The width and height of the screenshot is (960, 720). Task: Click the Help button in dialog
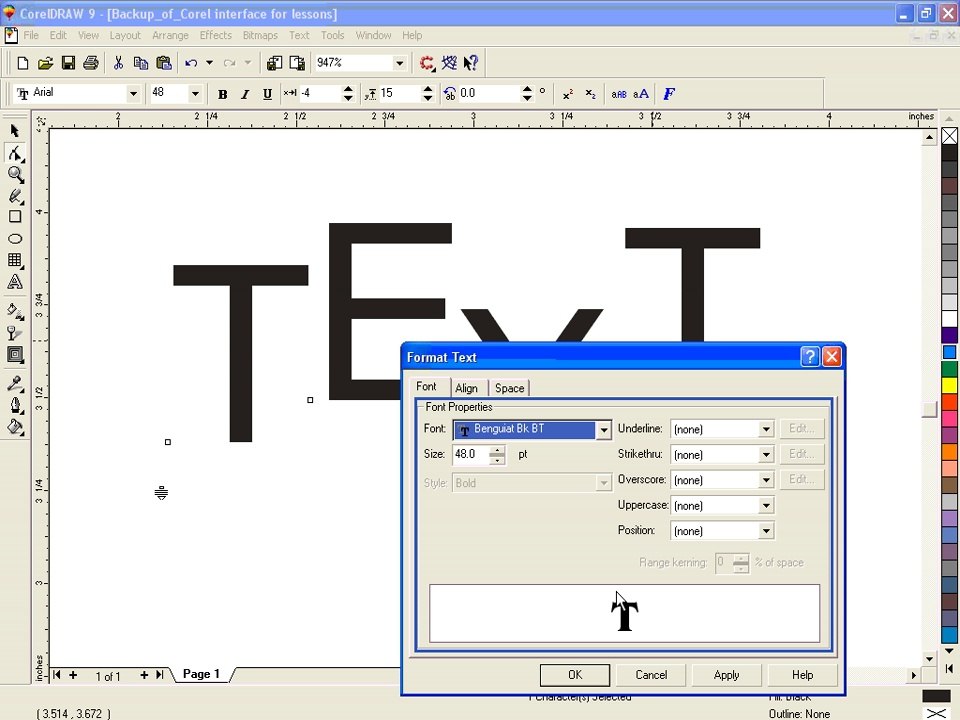(x=802, y=675)
